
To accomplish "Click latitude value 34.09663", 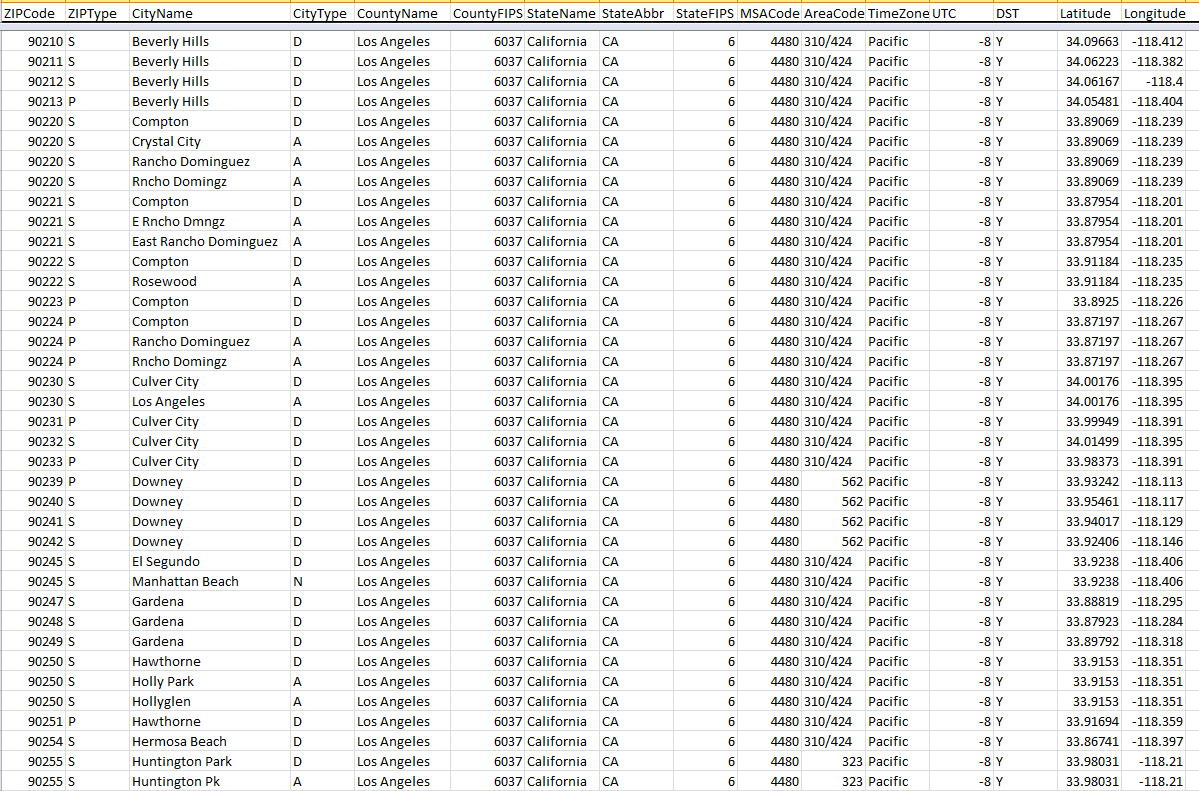I will coord(1088,41).
